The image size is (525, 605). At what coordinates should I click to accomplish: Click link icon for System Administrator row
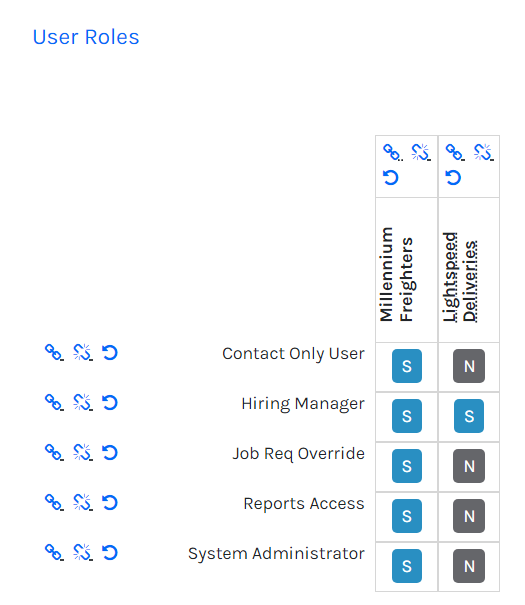click(x=54, y=552)
